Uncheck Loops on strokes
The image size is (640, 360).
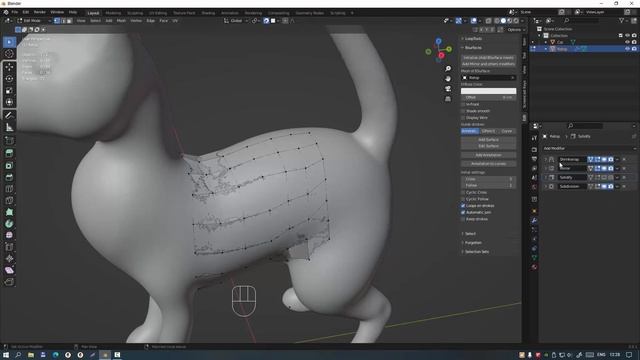click(x=463, y=206)
